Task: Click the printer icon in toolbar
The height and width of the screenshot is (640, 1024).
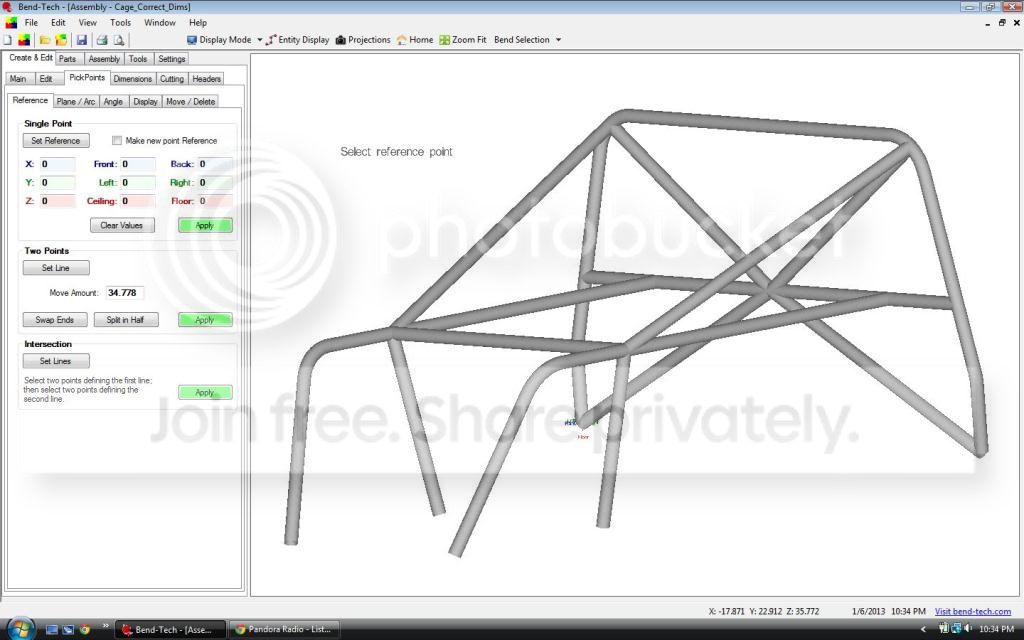Action: 102,40
